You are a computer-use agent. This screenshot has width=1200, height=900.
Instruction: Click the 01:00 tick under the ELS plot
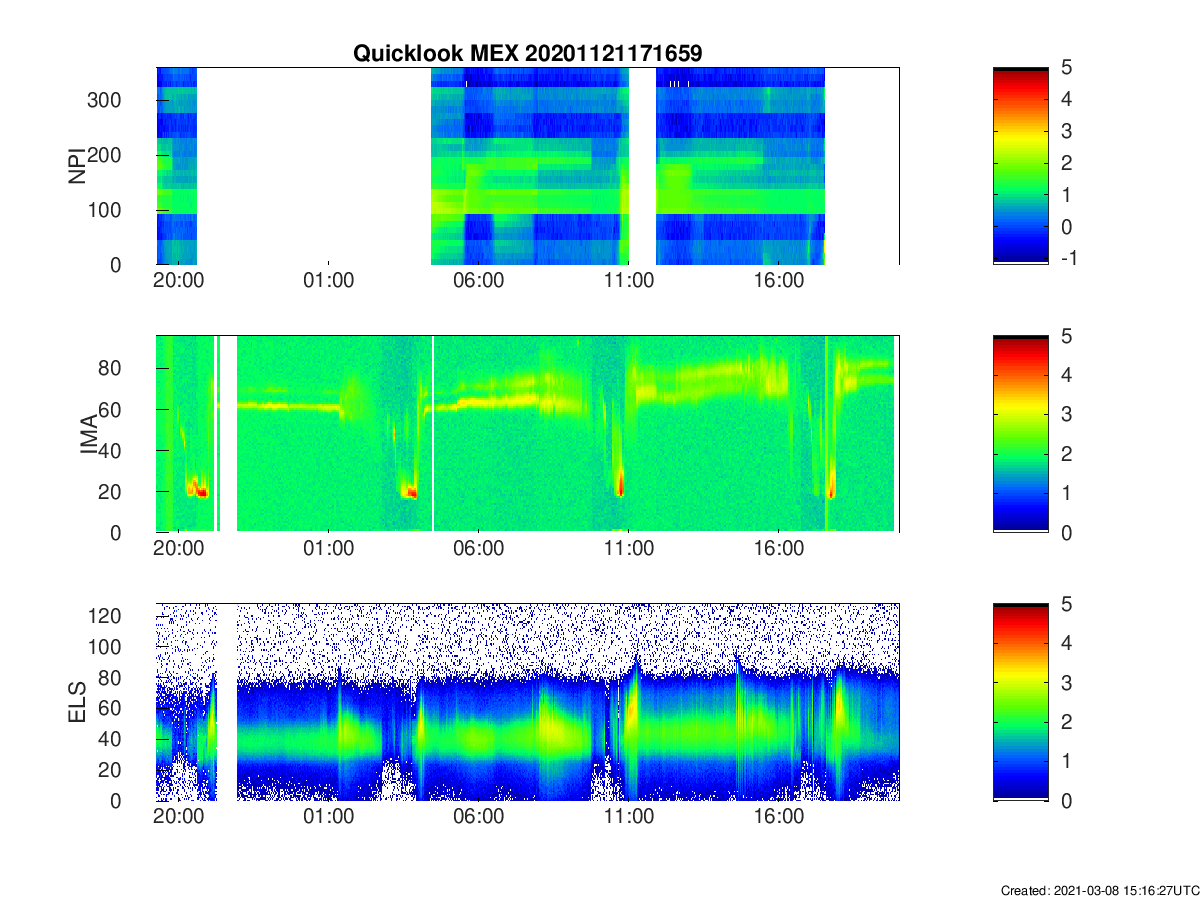(x=329, y=817)
